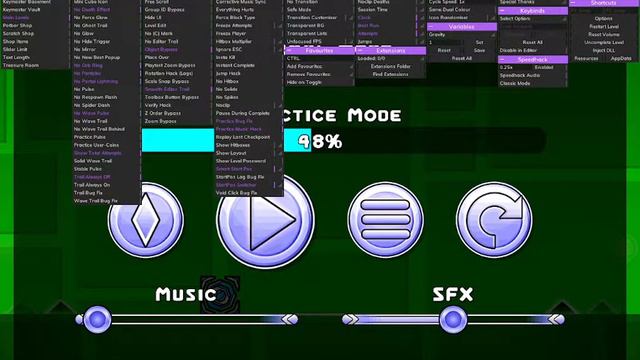Select the Treasure Room entry

(x=35, y=65)
